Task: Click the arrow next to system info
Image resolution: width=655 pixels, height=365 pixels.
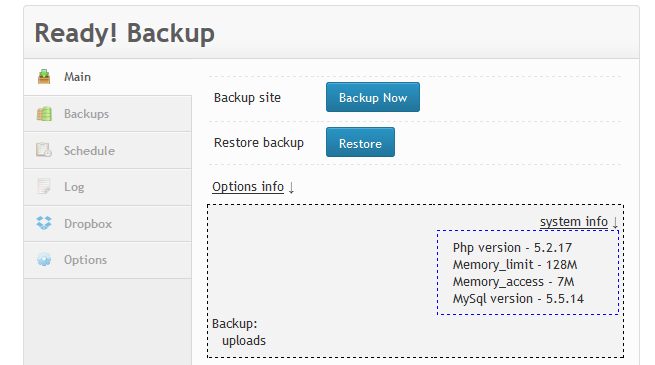Action: (615, 222)
